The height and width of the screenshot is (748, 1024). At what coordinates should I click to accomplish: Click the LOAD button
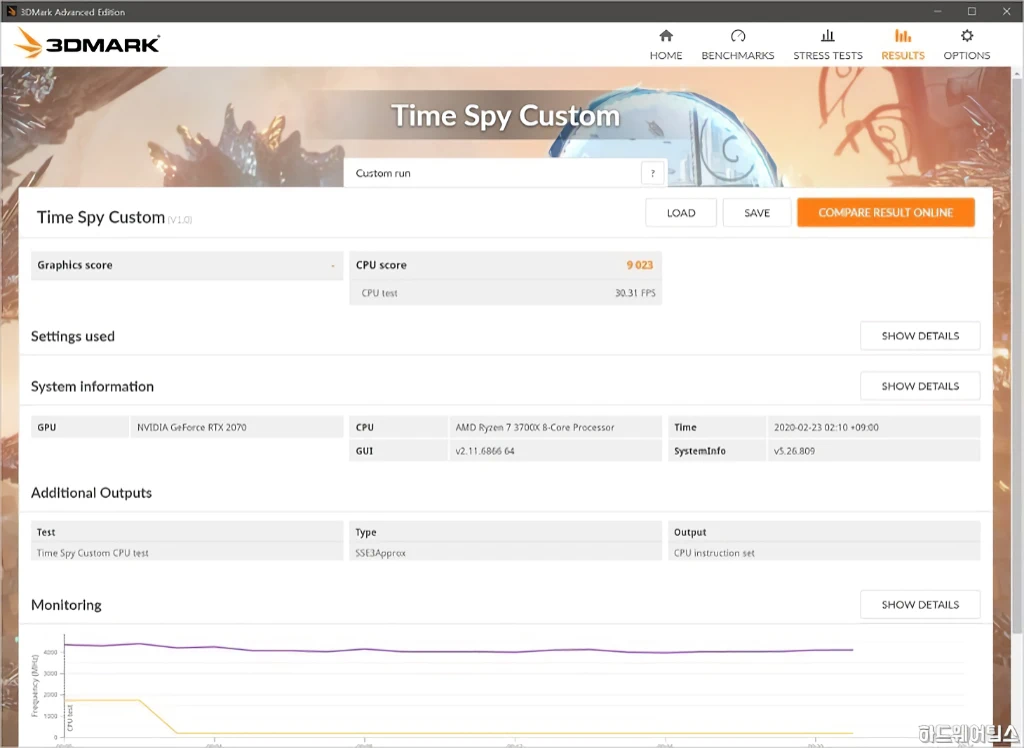pyautogui.click(x=680, y=213)
